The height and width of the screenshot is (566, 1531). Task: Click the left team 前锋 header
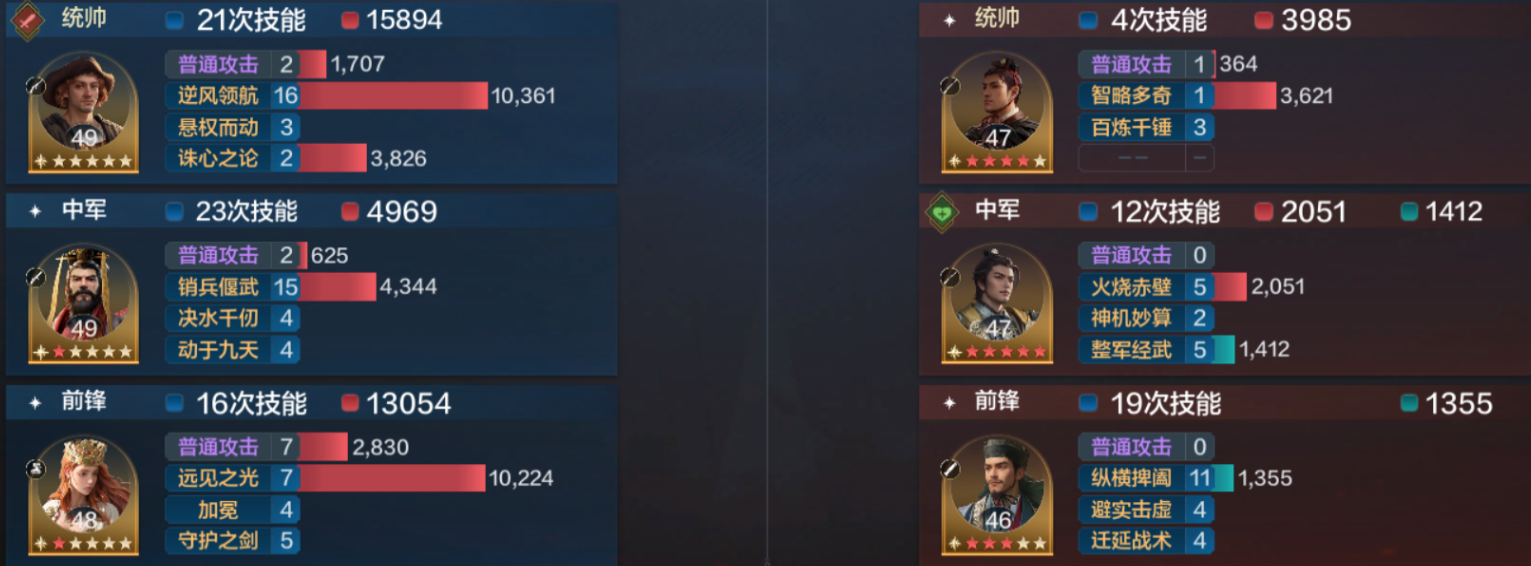[84, 402]
